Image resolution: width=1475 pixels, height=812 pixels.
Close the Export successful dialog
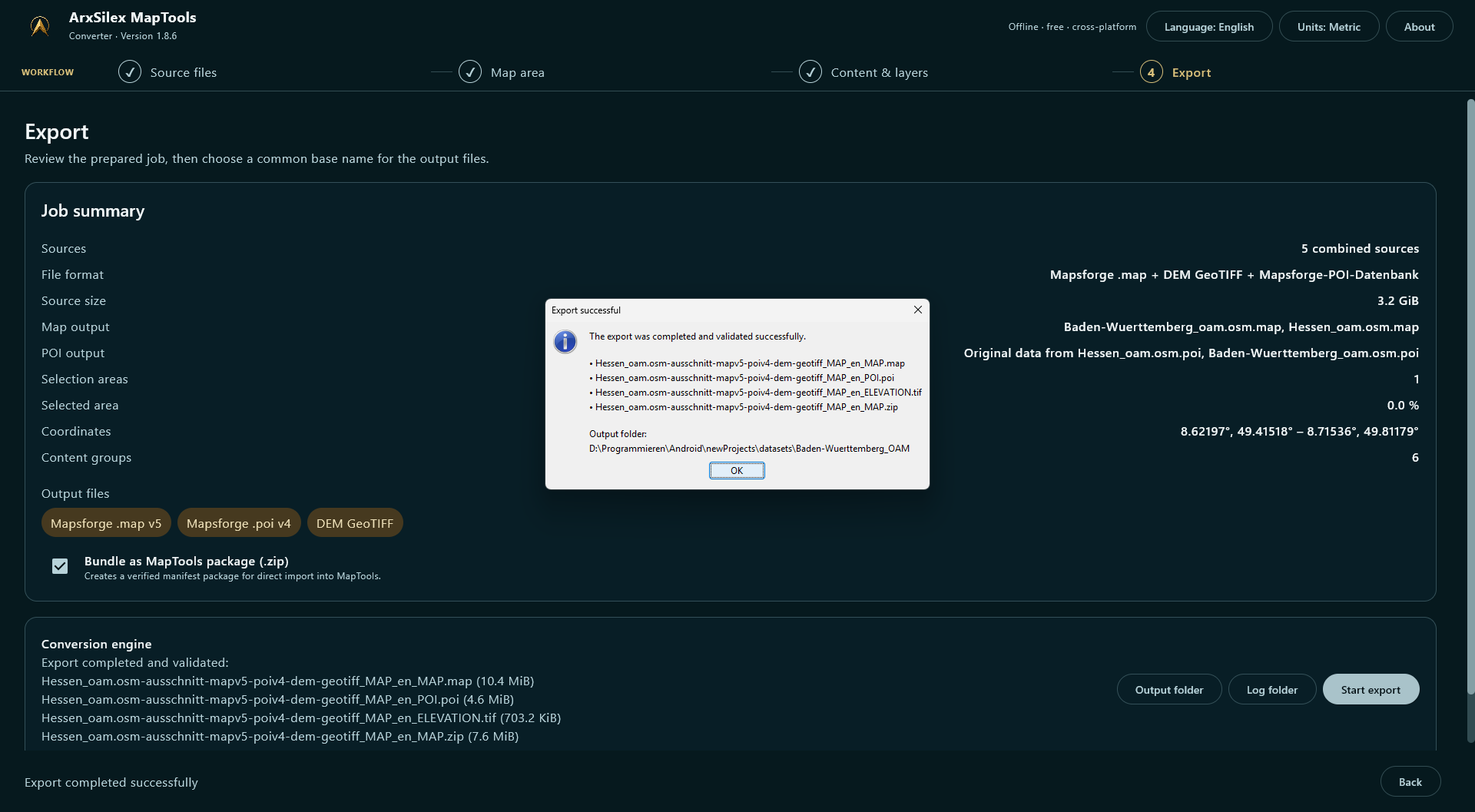coord(917,310)
